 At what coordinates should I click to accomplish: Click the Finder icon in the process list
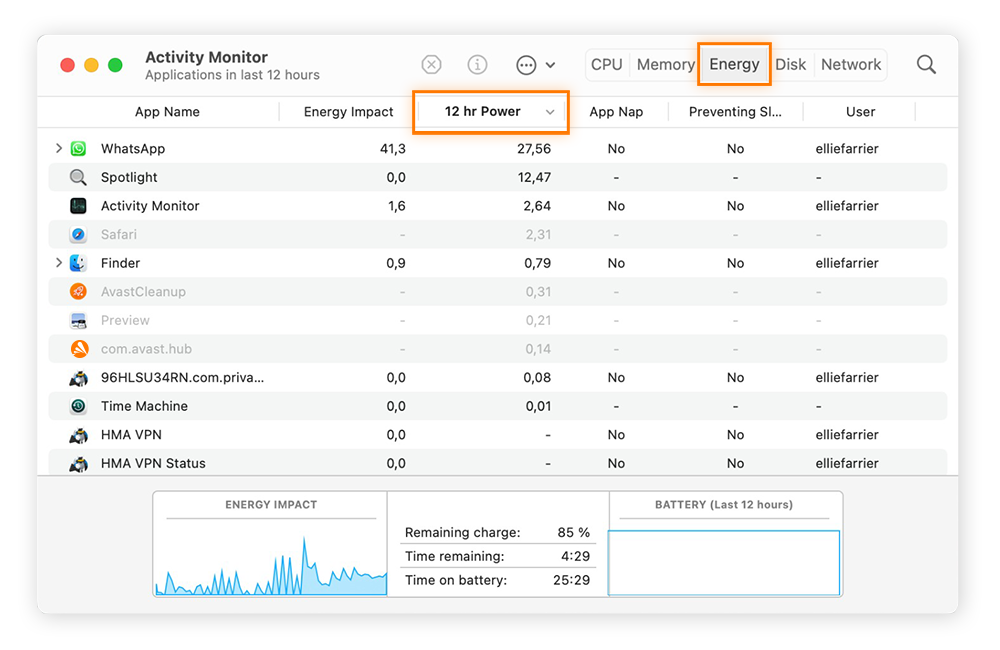pyautogui.click(x=78, y=263)
